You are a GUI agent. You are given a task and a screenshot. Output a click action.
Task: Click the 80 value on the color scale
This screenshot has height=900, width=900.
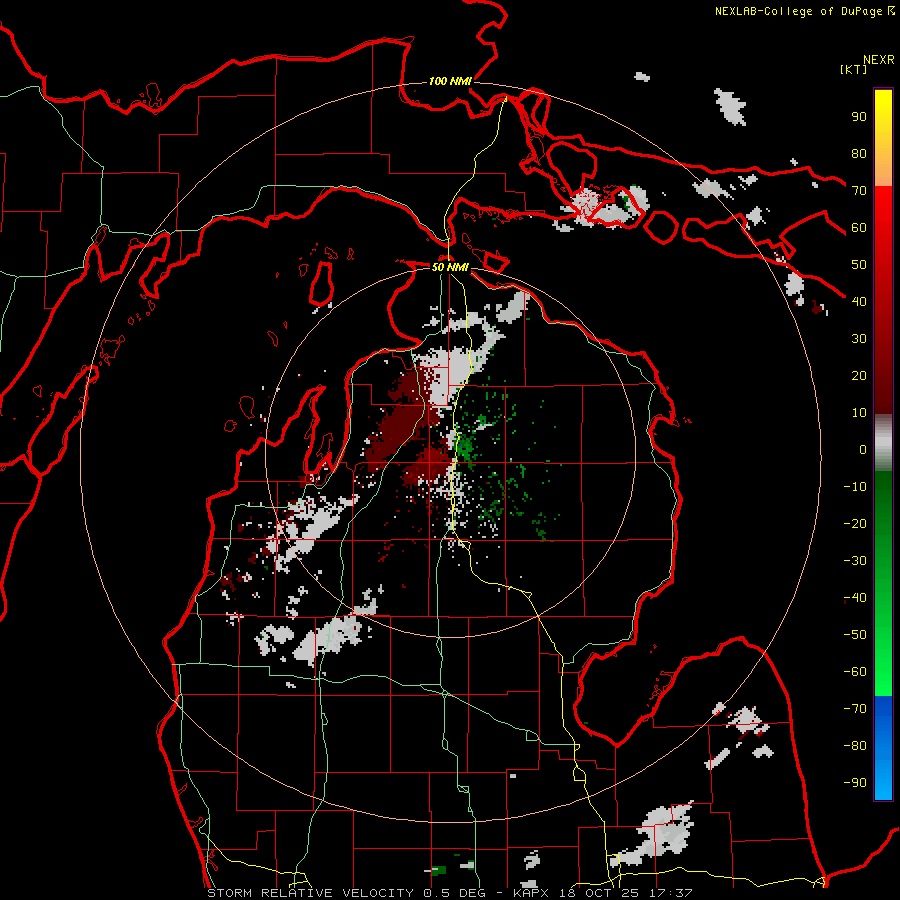859,154
